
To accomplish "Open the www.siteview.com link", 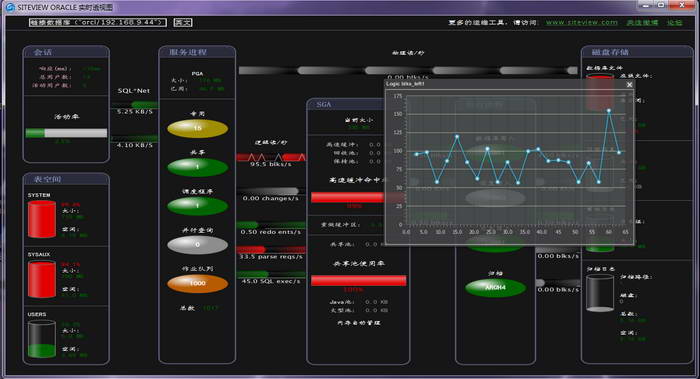I will point(582,22).
